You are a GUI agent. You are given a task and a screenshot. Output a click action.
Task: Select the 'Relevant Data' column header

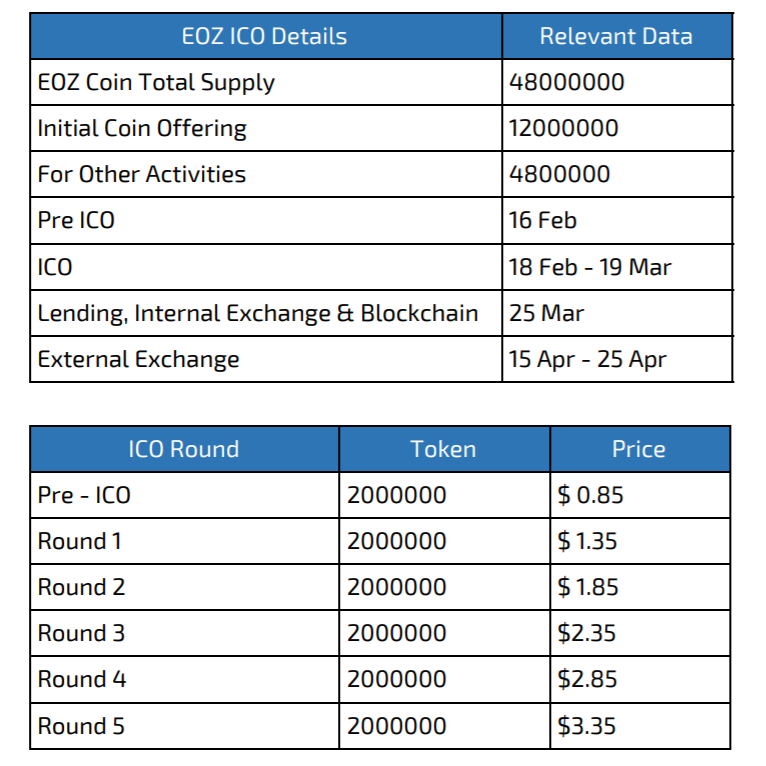616,37
